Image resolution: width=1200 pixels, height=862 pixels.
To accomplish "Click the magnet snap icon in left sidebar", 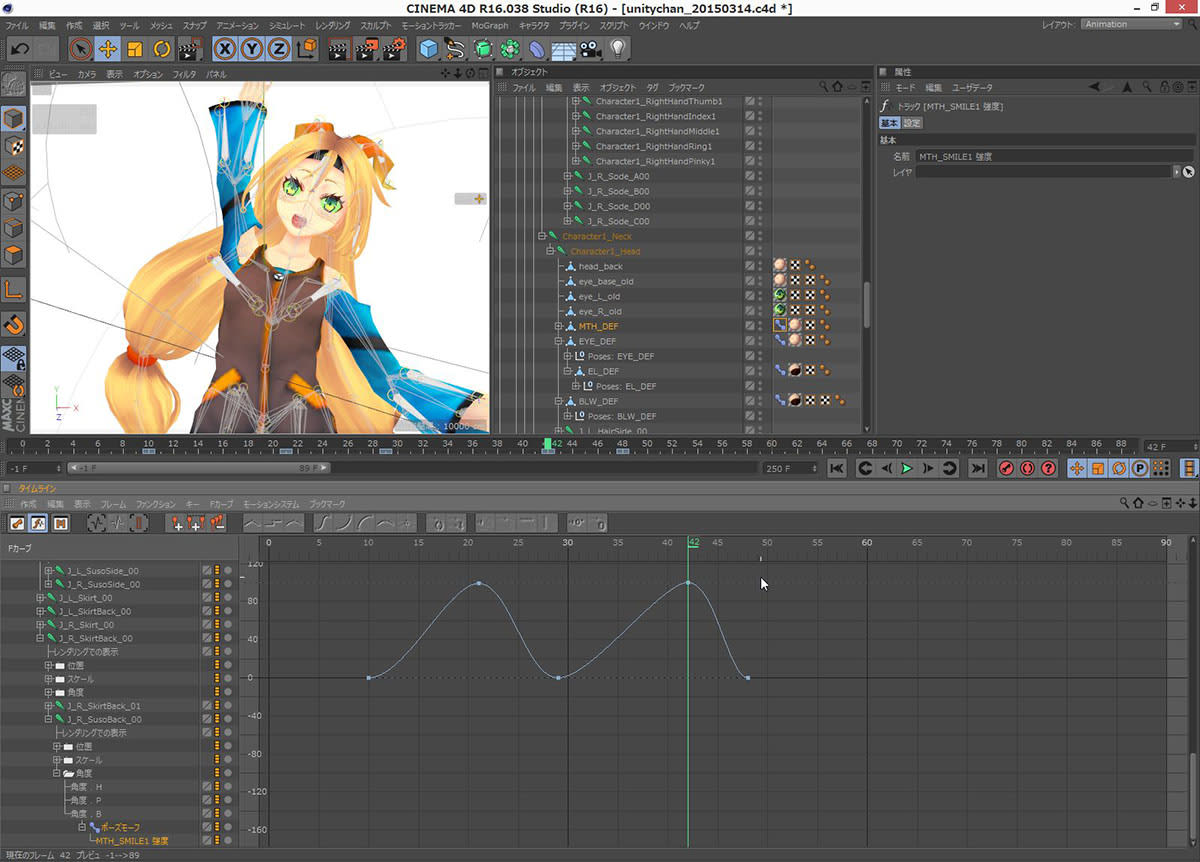I will coord(14,325).
